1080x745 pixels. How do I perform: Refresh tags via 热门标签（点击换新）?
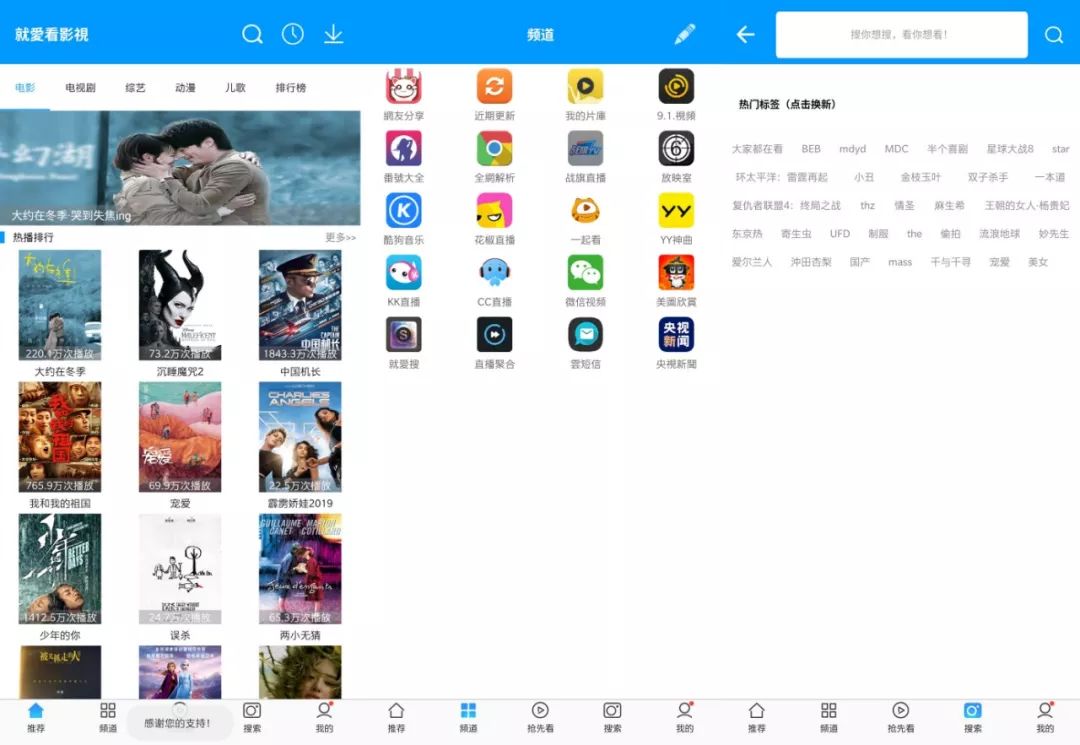(787, 104)
